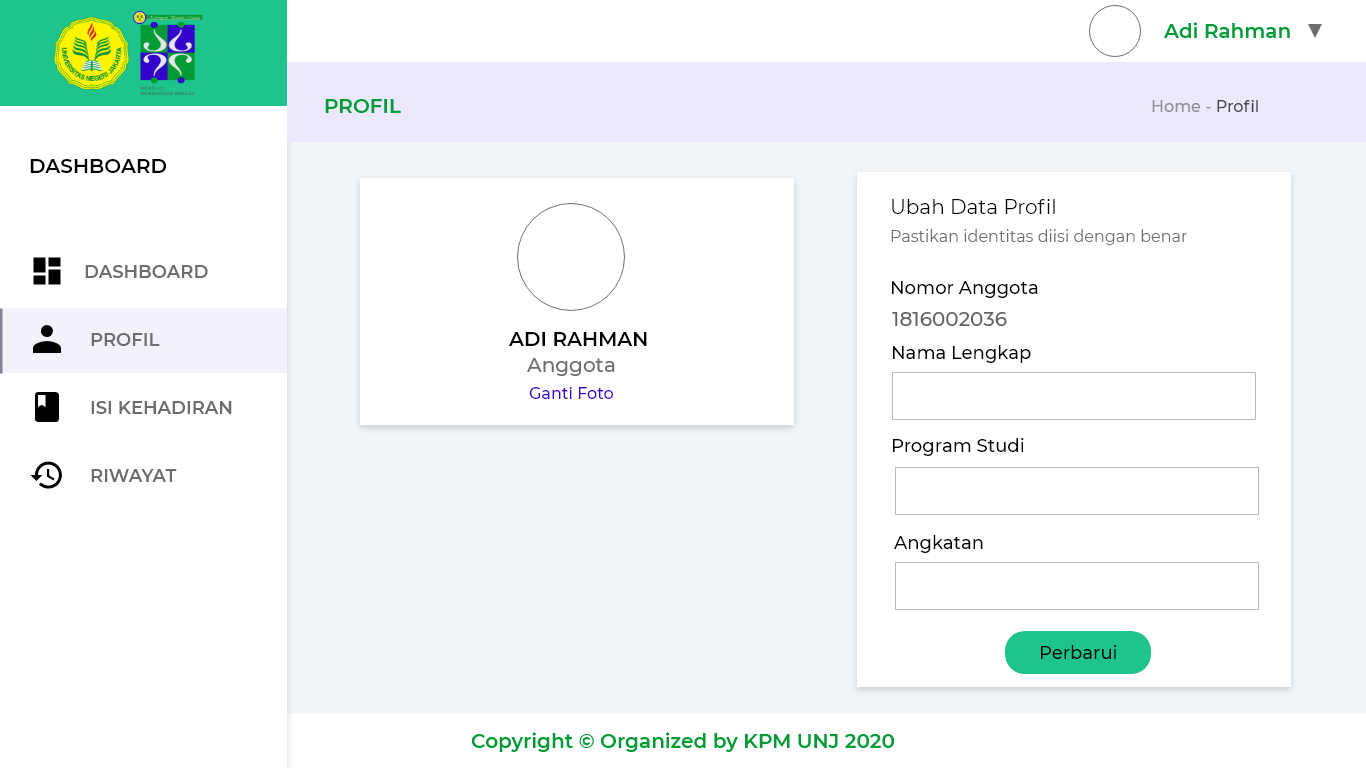
Task: Click the Universitas Negeri Jakarta yellow logo
Action: [x=91, y=53]
